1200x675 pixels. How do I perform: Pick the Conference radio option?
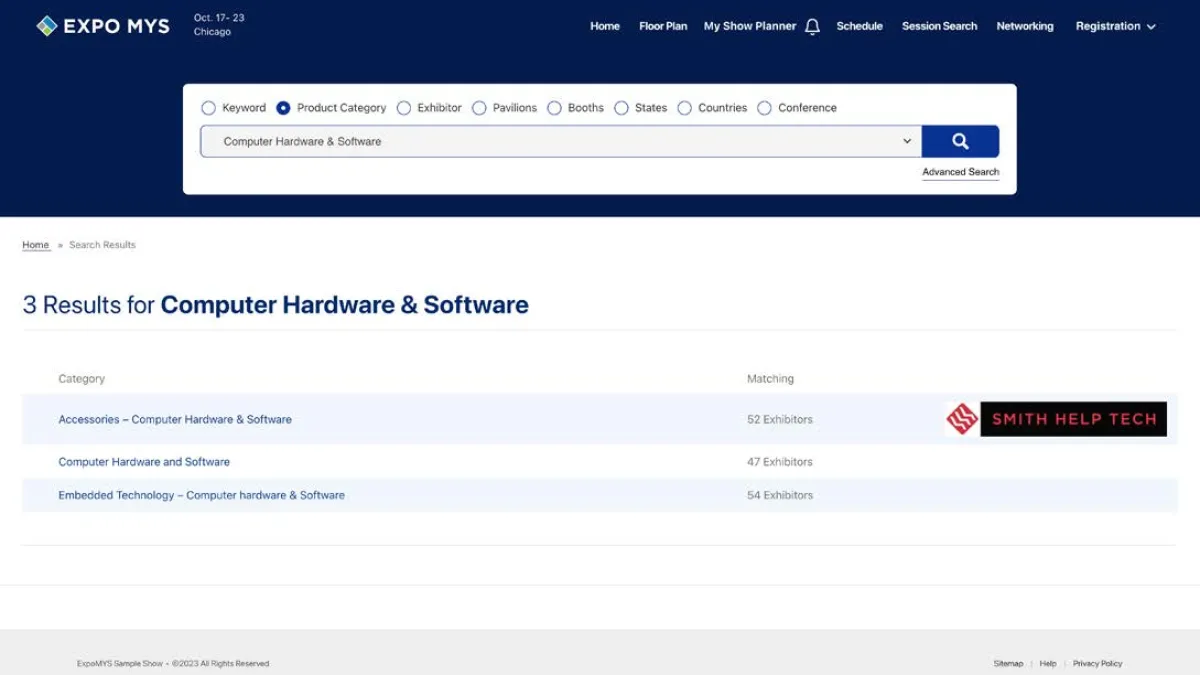764,108
